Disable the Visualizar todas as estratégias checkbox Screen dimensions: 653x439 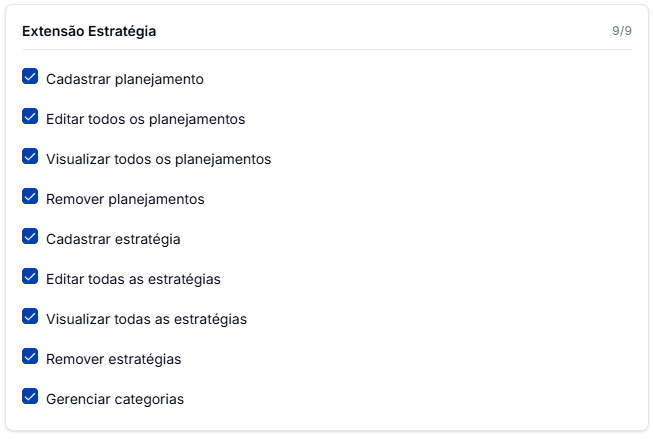[30, 317]
